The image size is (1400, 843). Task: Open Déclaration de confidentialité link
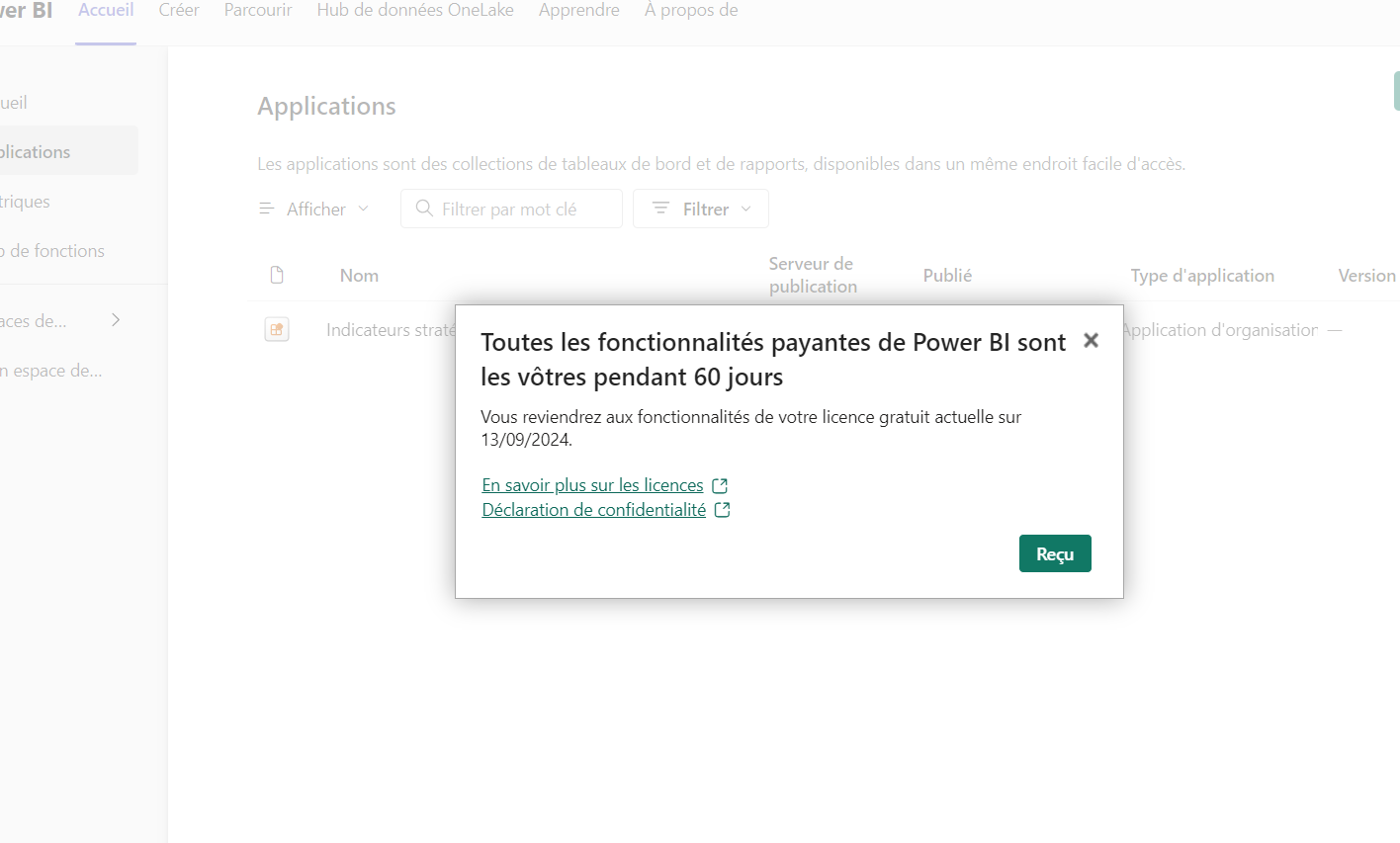tap(593, 510)
